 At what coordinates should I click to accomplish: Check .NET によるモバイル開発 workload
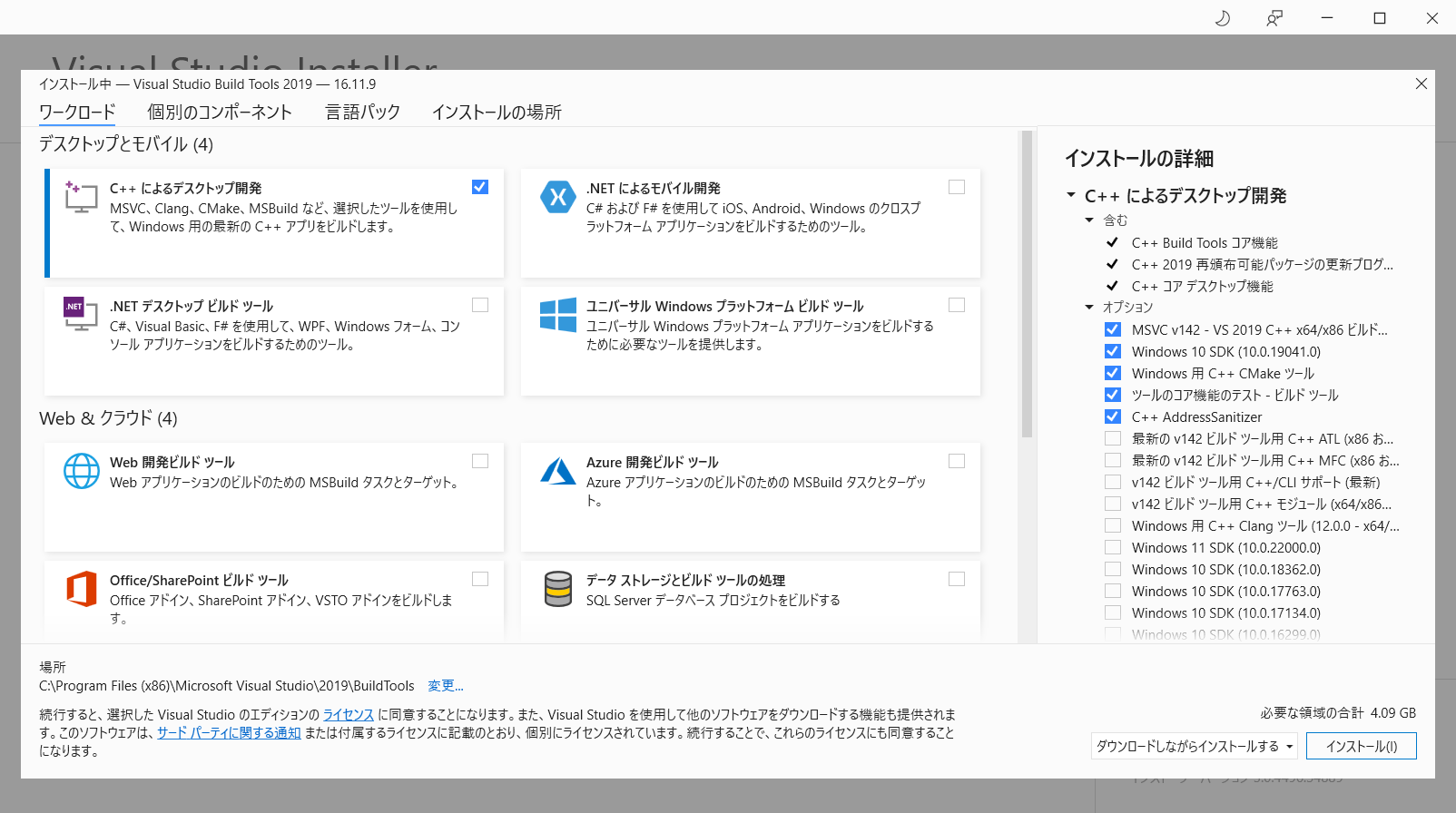[957, 187]
